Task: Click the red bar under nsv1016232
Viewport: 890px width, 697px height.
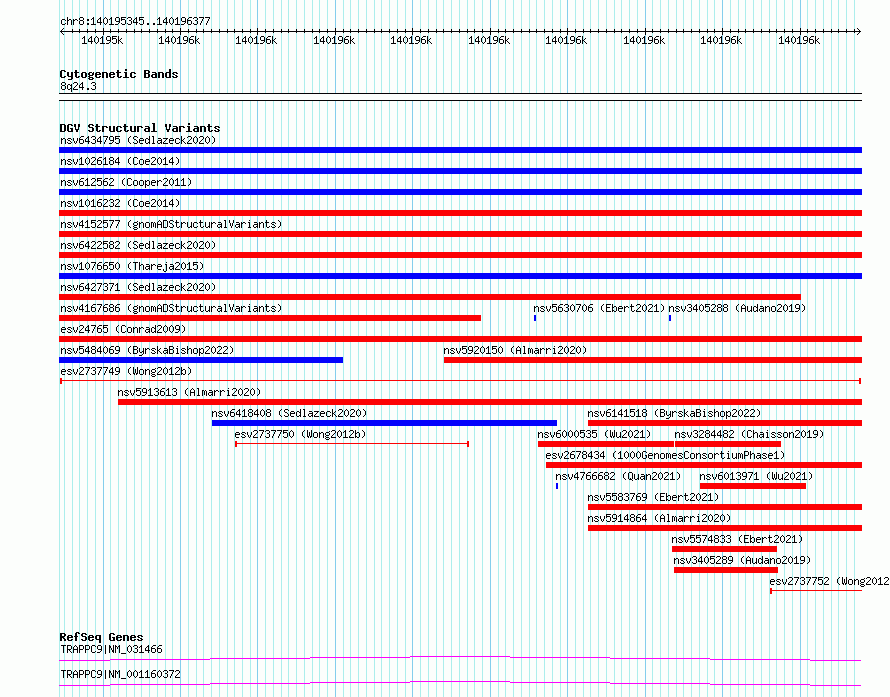Action: click(x=460, y=213)
